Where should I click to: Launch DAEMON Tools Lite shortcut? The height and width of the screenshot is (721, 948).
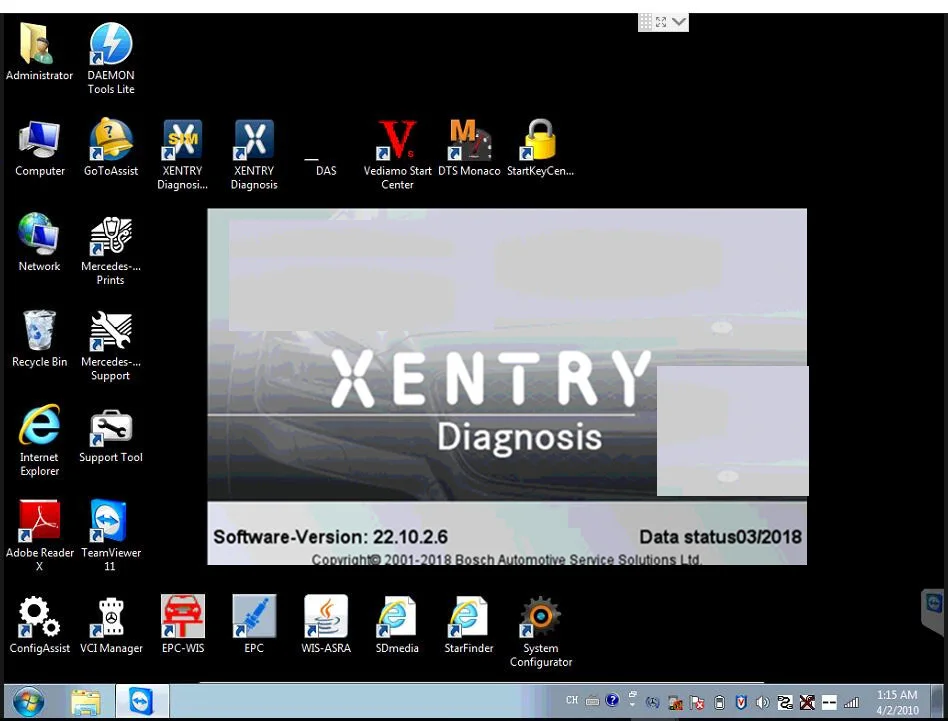(x=111, y=58)
